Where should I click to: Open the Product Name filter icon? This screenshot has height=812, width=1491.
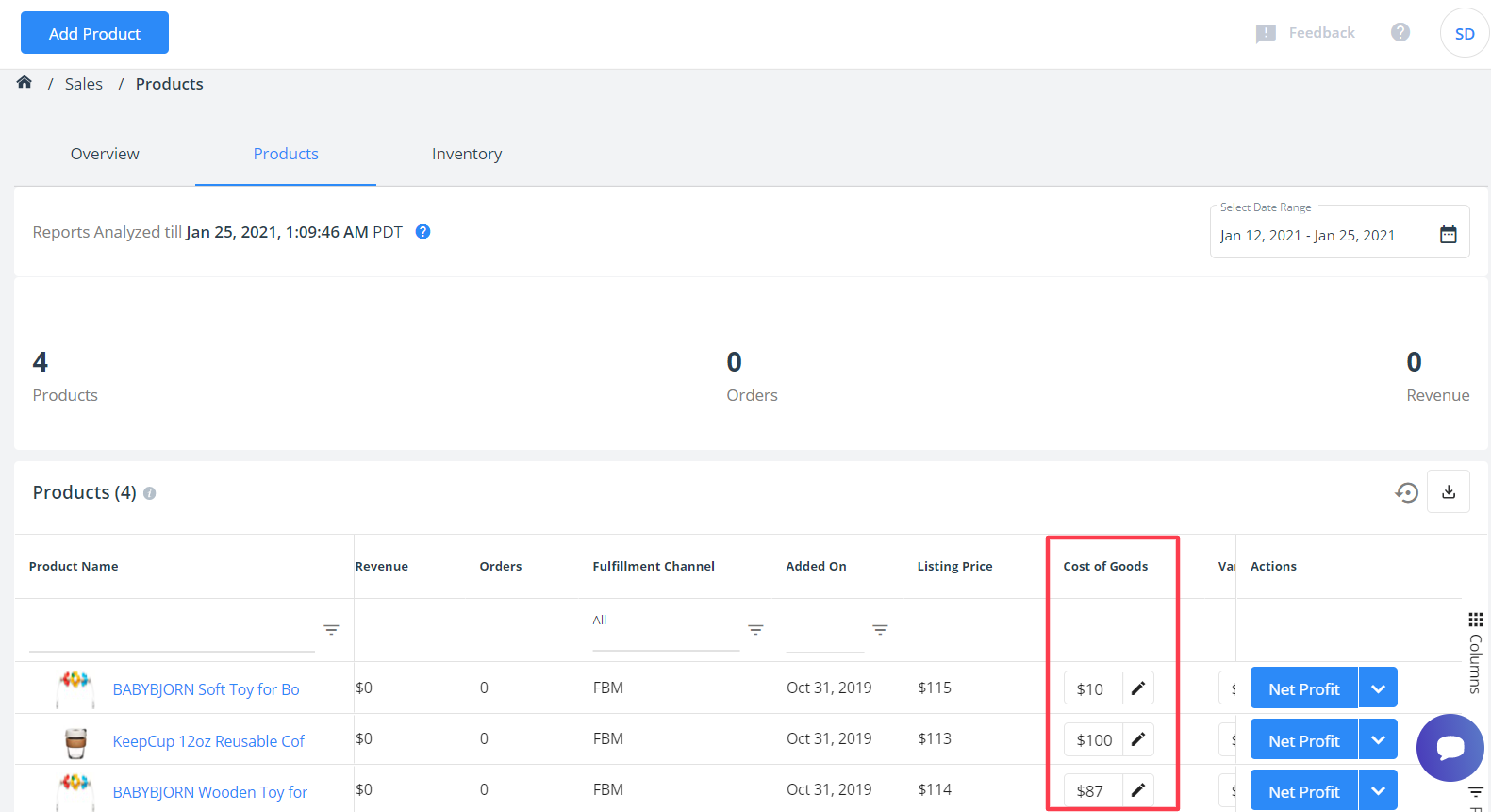(x=331, y=630)
